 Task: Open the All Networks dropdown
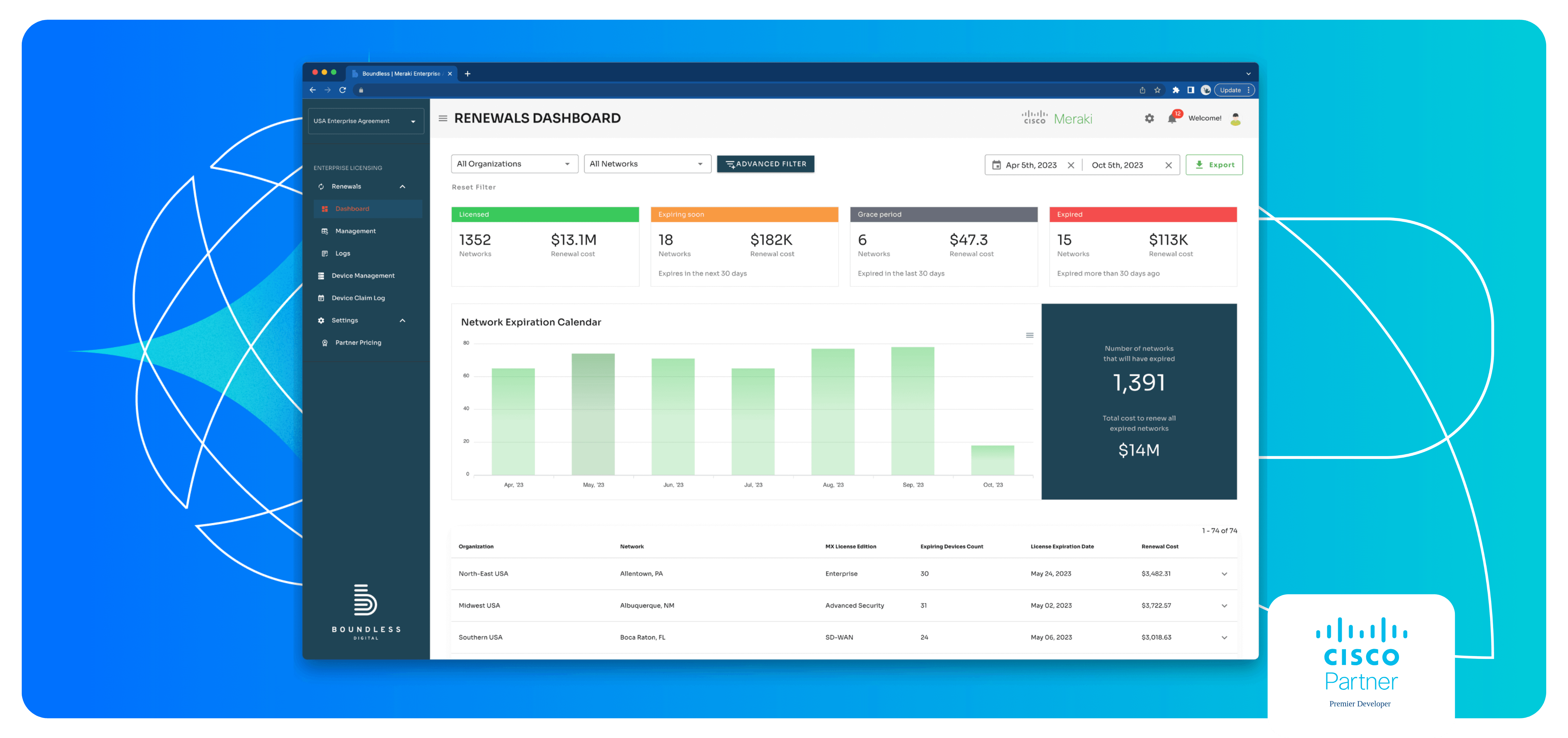point(647,163)
